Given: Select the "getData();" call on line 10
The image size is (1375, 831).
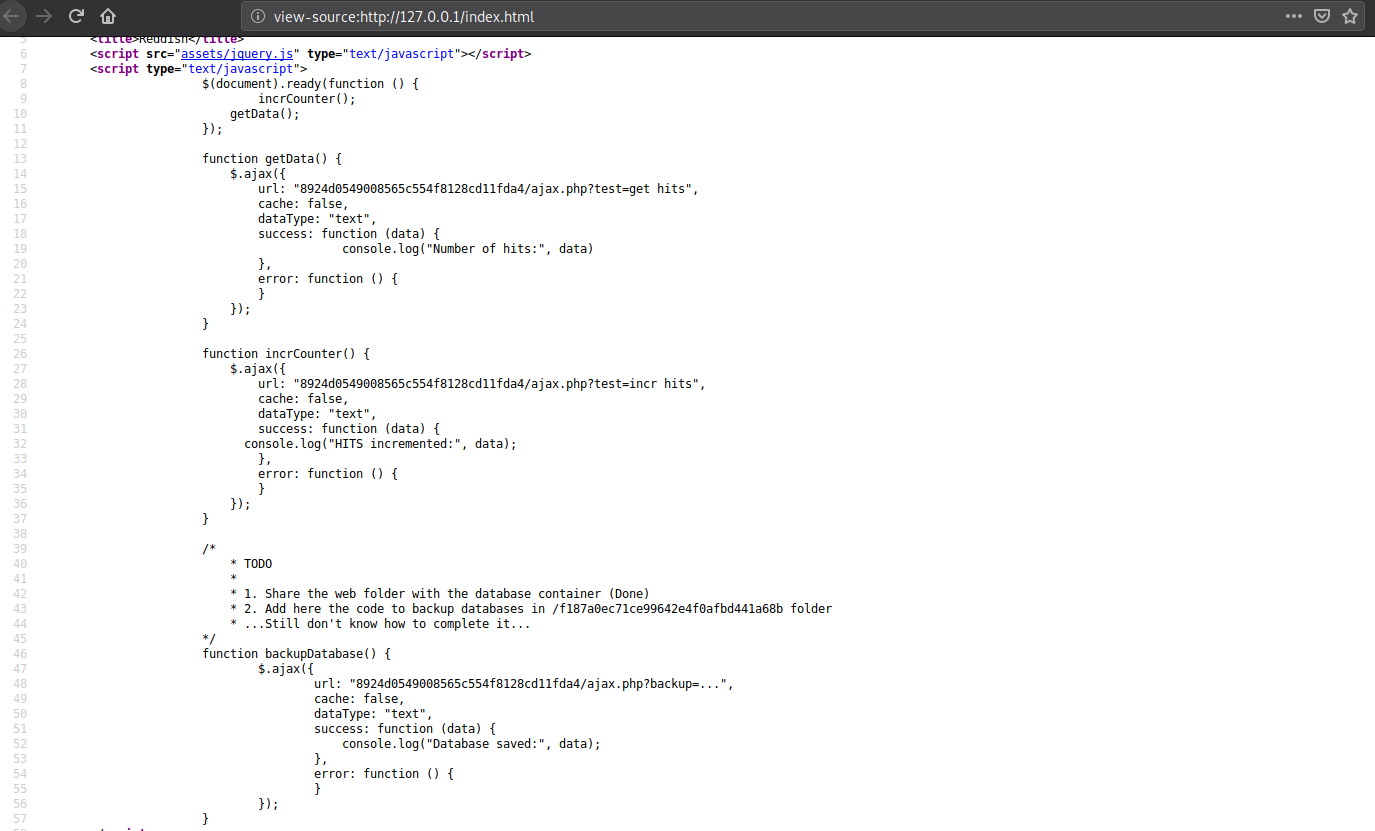Looking at the screenshot, I should click(x=265, y=114).
